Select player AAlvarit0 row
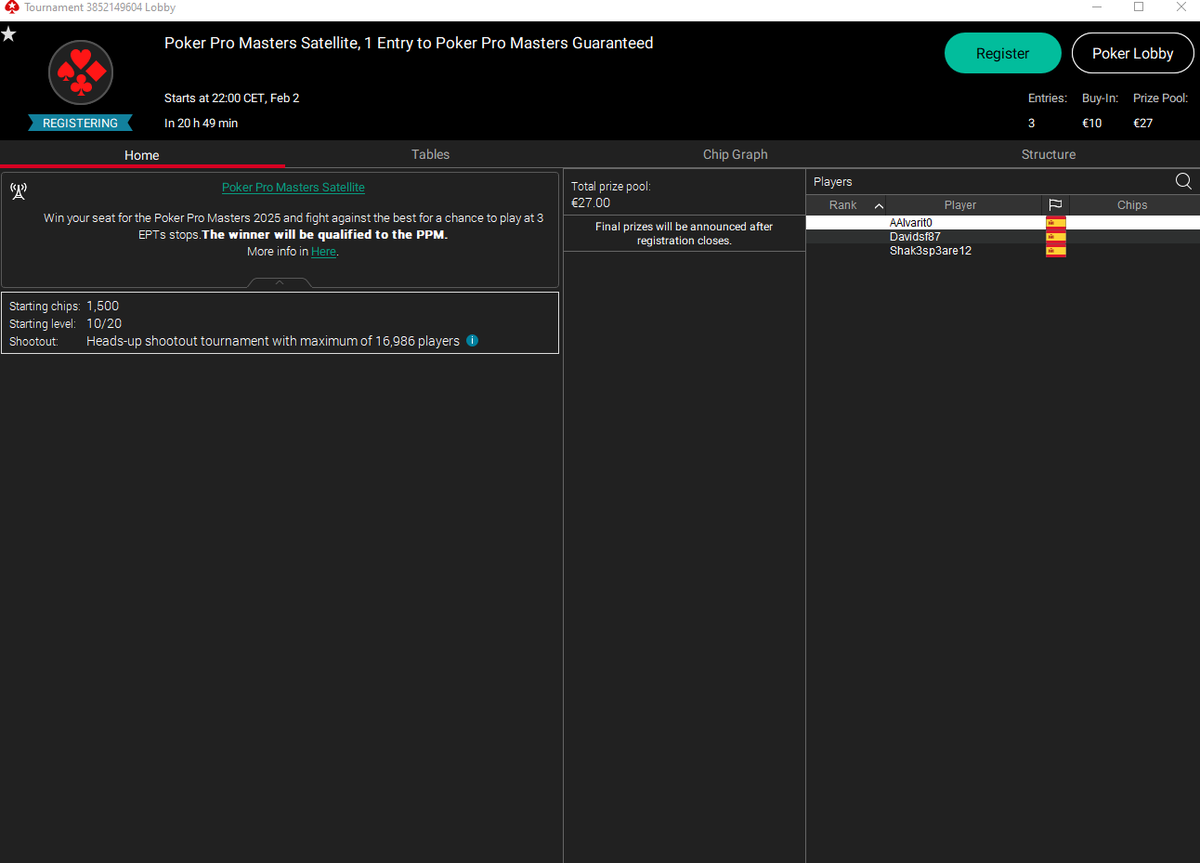The image size is (1200, 863). click(x=1002, y=222)
